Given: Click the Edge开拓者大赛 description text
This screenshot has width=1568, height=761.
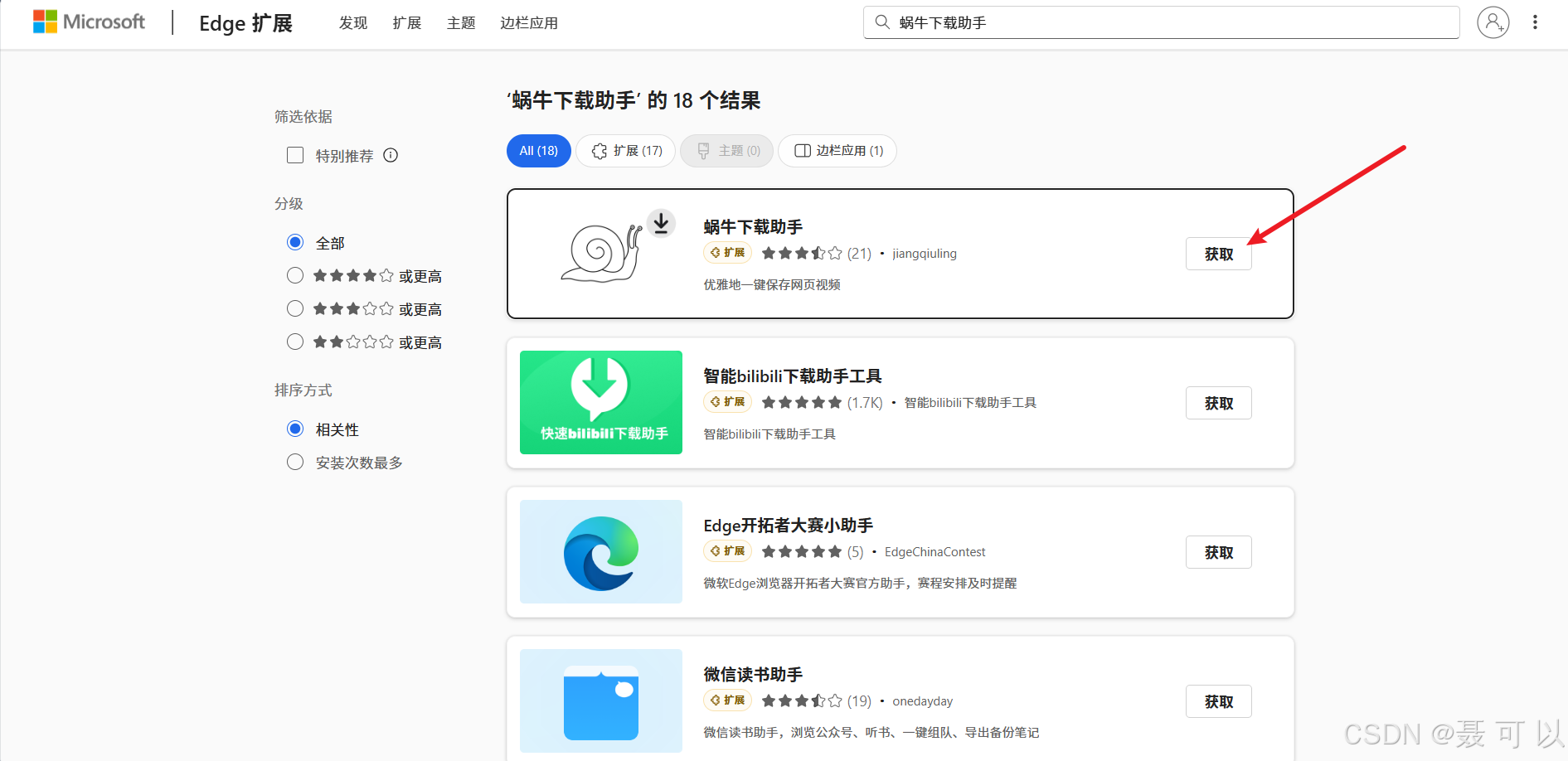Looking at the screenshot, I should (x=860, y=583).
